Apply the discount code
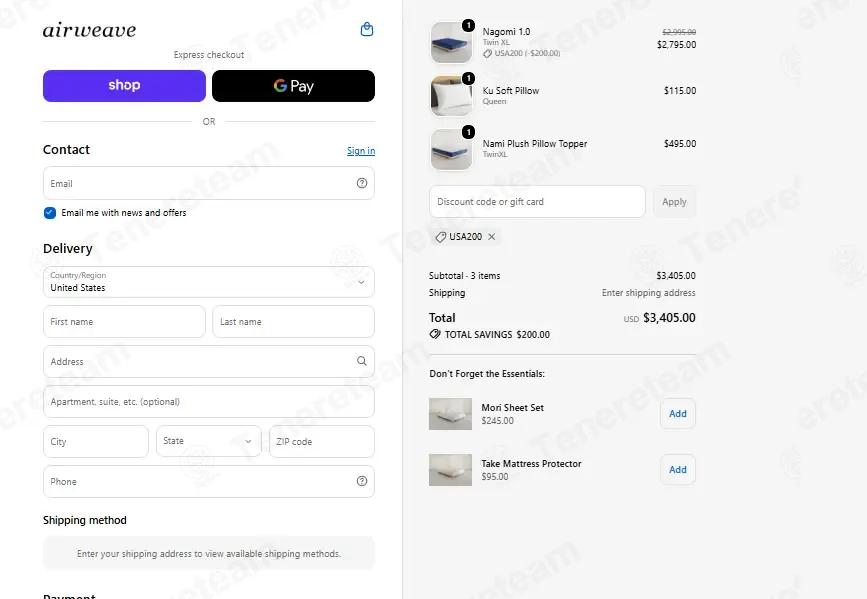Image resolution: width=867 pixels, height=599 pixels. tap(675, 202)
